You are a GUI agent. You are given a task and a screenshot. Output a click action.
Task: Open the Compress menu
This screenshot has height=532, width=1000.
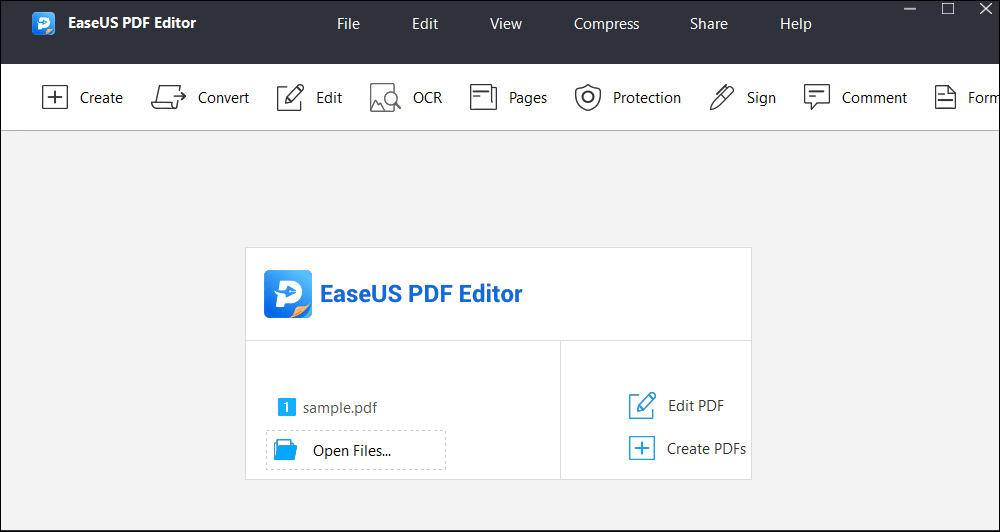[607, 24]
